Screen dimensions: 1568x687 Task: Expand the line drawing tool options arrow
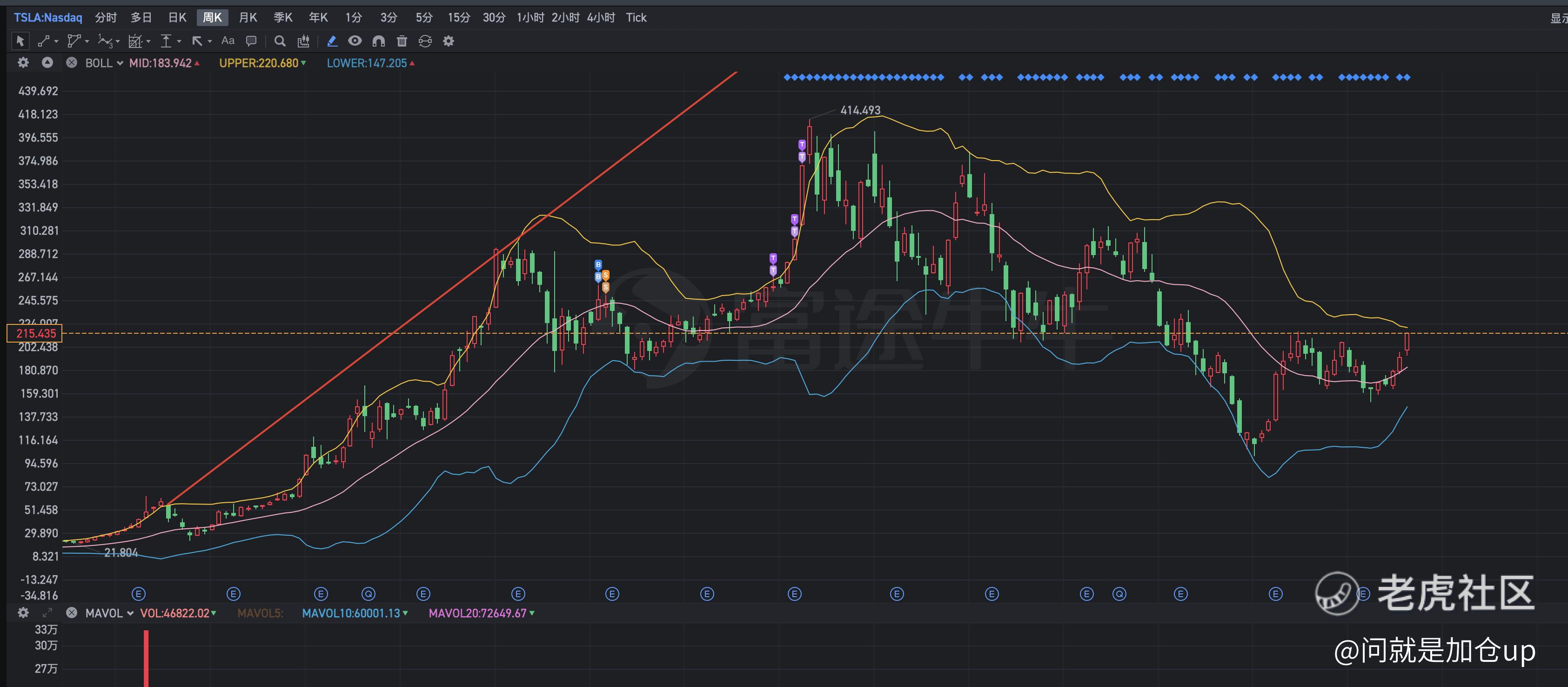(x=57, y=41)
